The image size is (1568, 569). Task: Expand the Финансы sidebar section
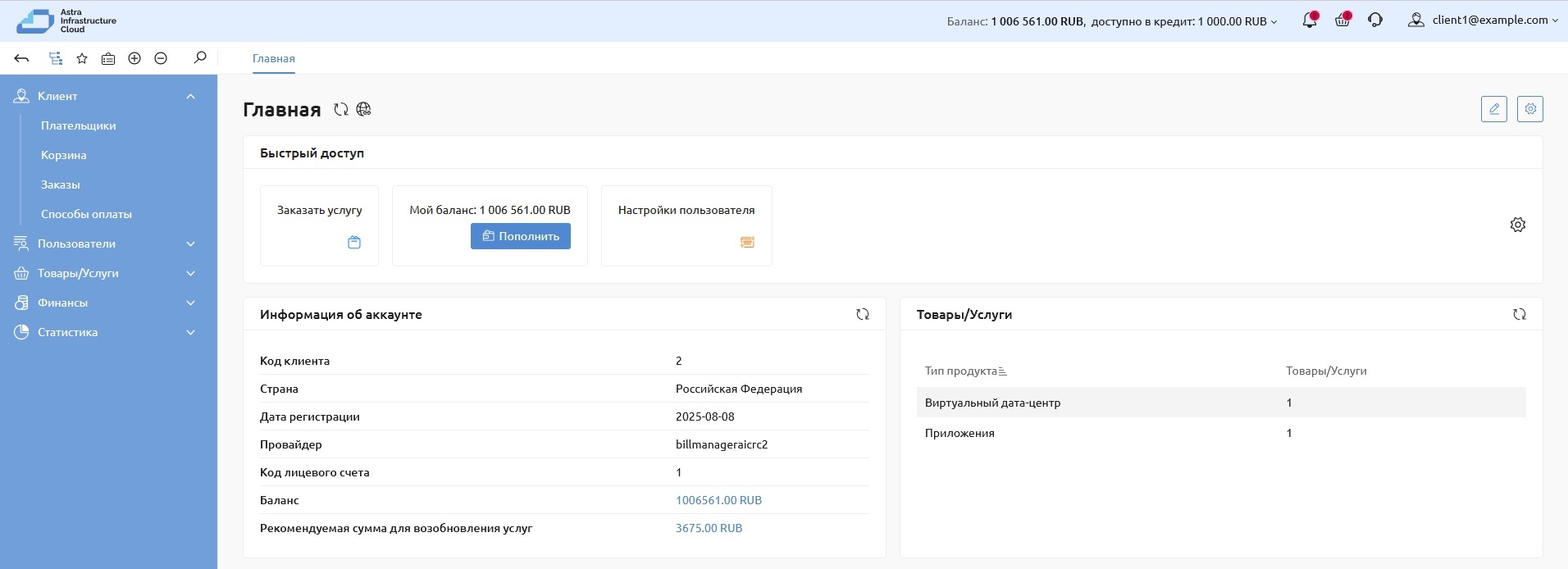(108, 303)
